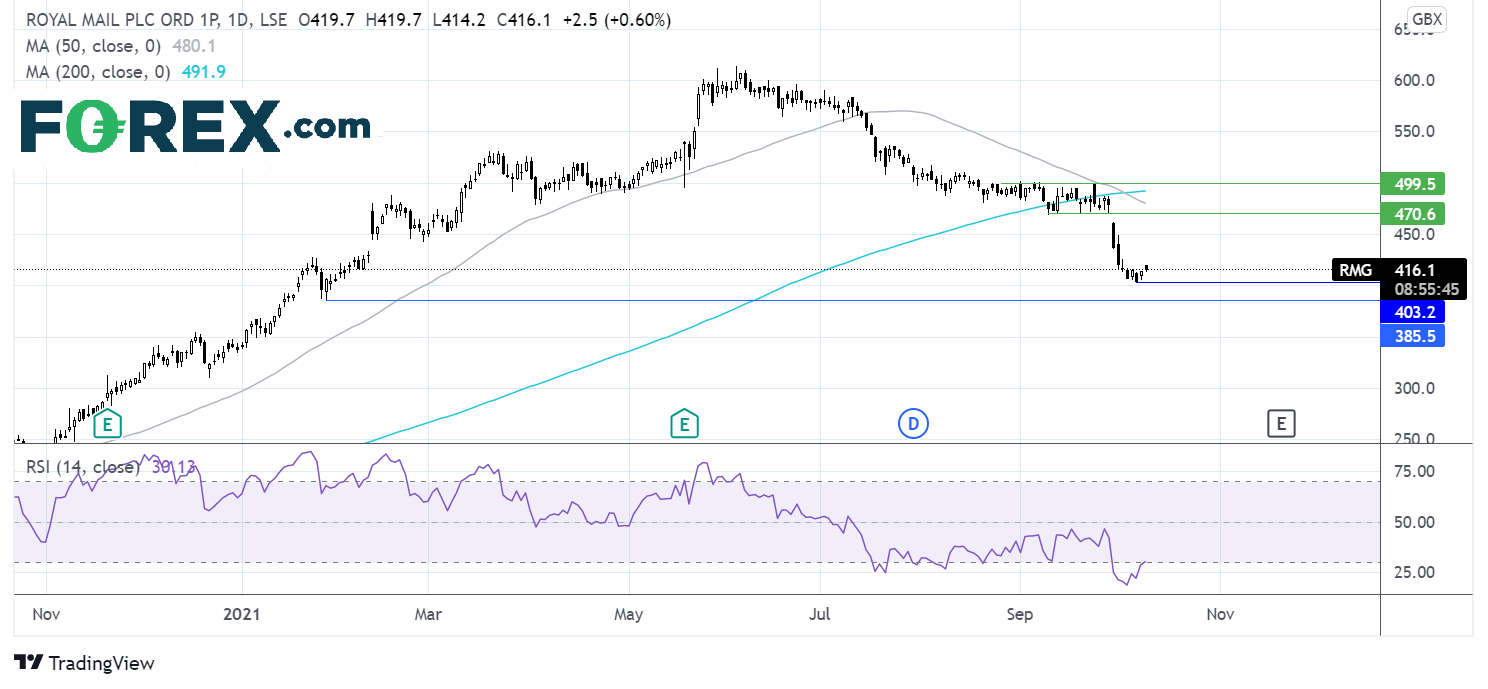This screenshot has height=689, width=1488.
Task: Click the +2.5 (+0.60%) change value
Action: (x=615, y=20)
